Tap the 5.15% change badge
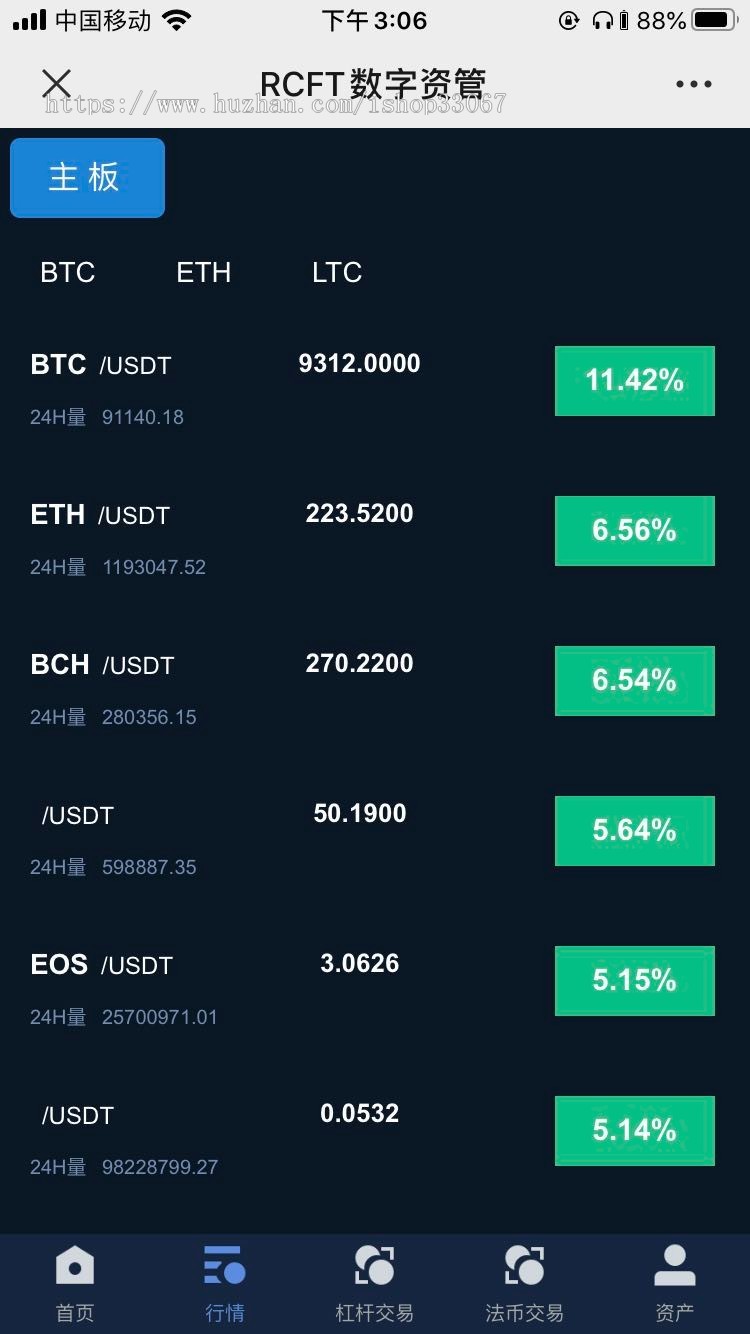The width and height of the screenshot is (750, 1334). (634, 980)
